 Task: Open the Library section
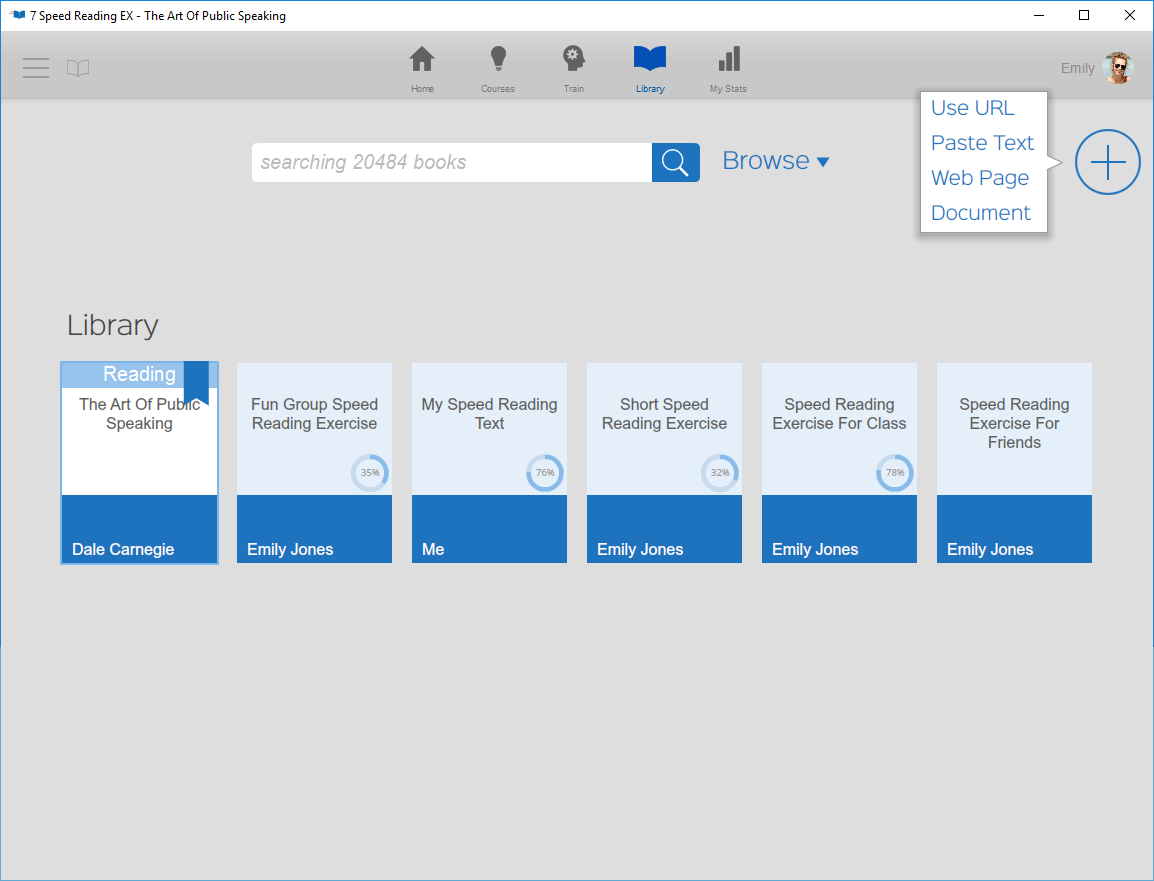pos(649,67)
